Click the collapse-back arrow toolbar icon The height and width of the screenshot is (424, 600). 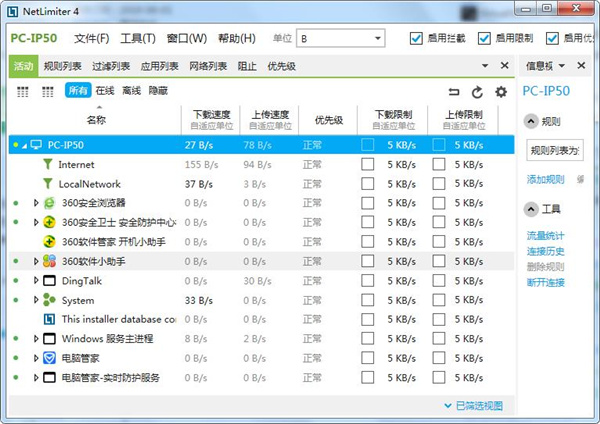(454, 91)
